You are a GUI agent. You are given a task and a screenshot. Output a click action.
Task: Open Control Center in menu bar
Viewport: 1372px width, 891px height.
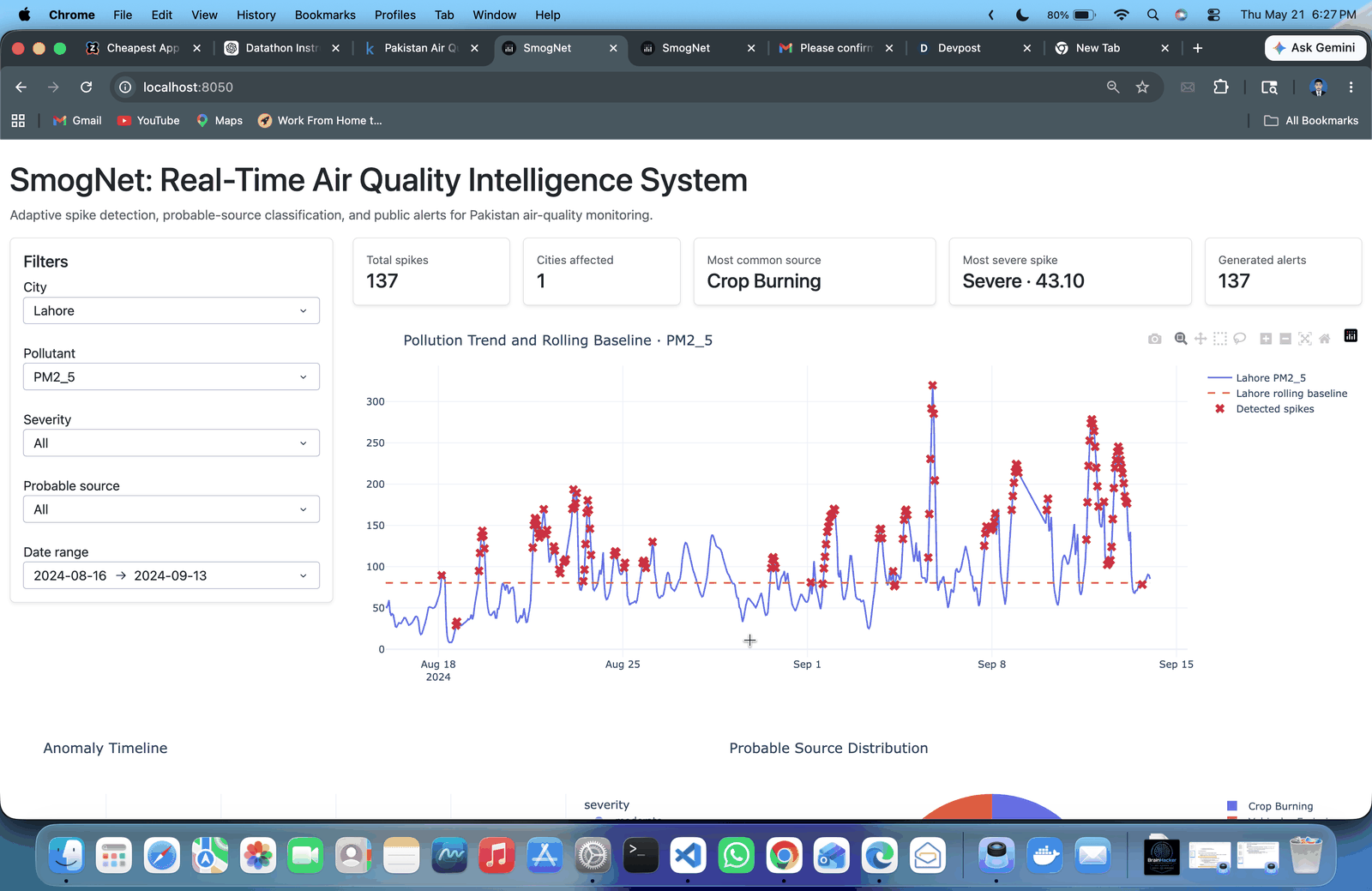1213,15
